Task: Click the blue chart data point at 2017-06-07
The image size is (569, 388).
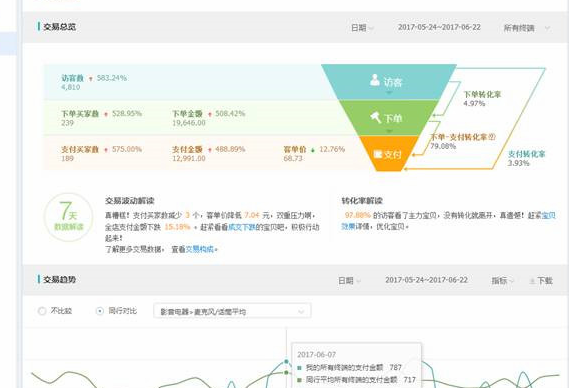Action: click(286, 362)
